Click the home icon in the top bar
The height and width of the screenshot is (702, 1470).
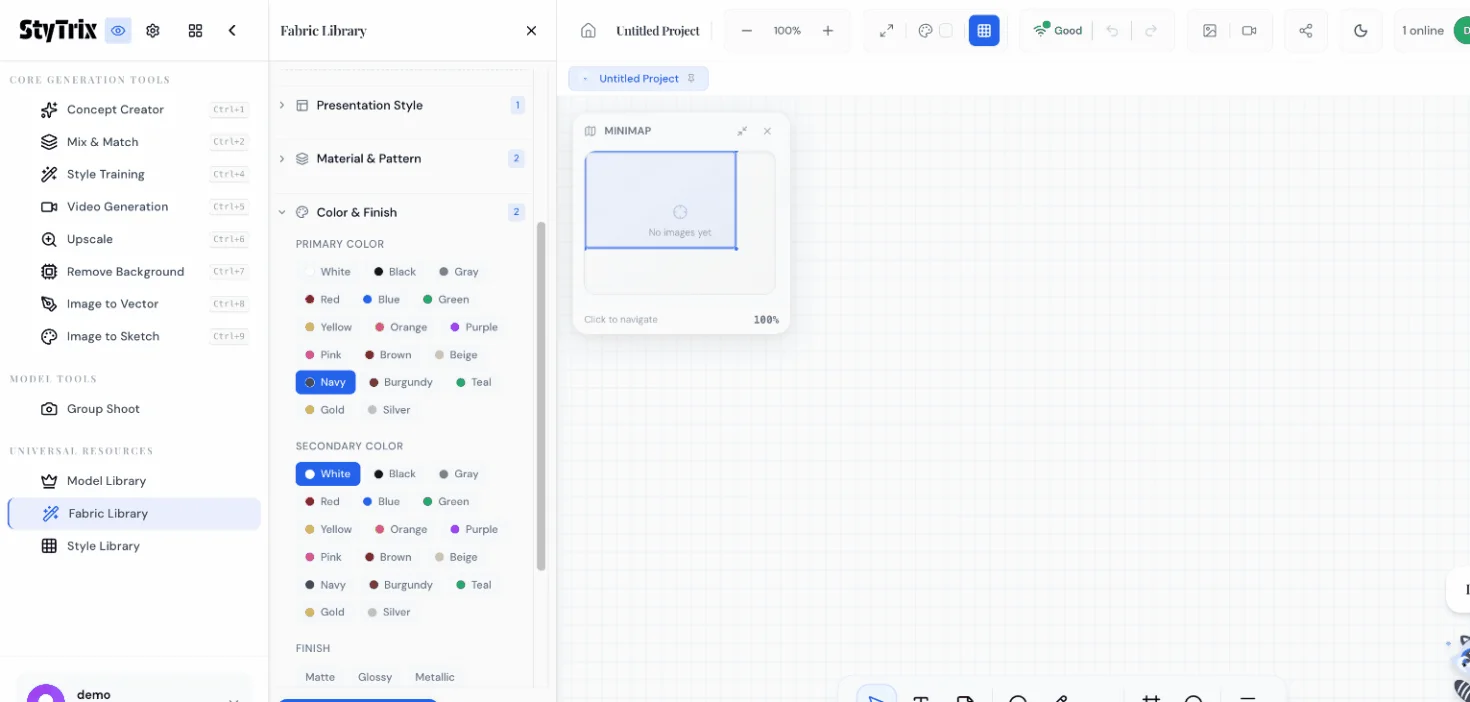click(588, 31)
